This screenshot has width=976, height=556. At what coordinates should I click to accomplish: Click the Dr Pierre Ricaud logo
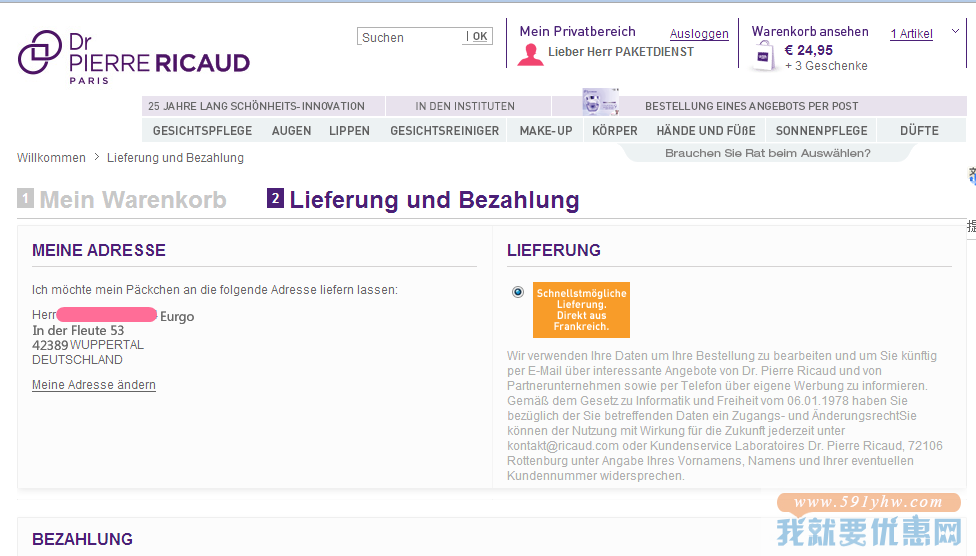point(134,57)
